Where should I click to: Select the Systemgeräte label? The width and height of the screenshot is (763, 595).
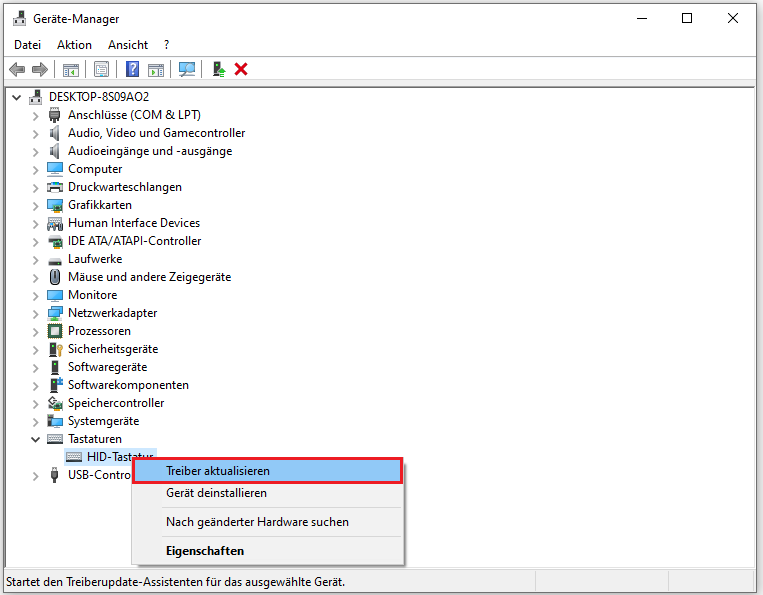pyautogui.click(x=103, y=421)
